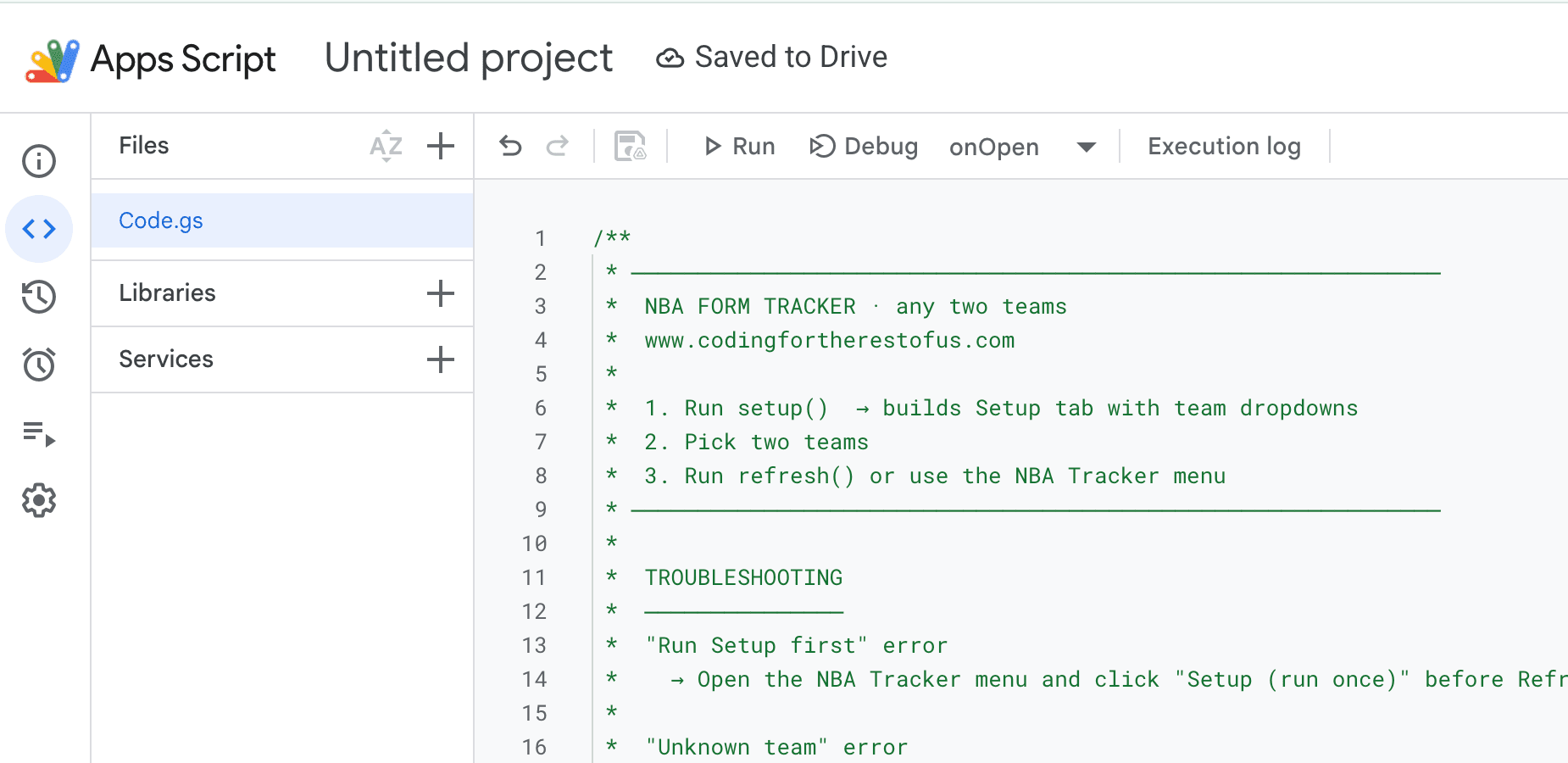Image resolution: width=1568 pixels, height=763 pixels.
Task: Click the www.codingfortherestofus.com comment text
Action: [x=829, y=341]
